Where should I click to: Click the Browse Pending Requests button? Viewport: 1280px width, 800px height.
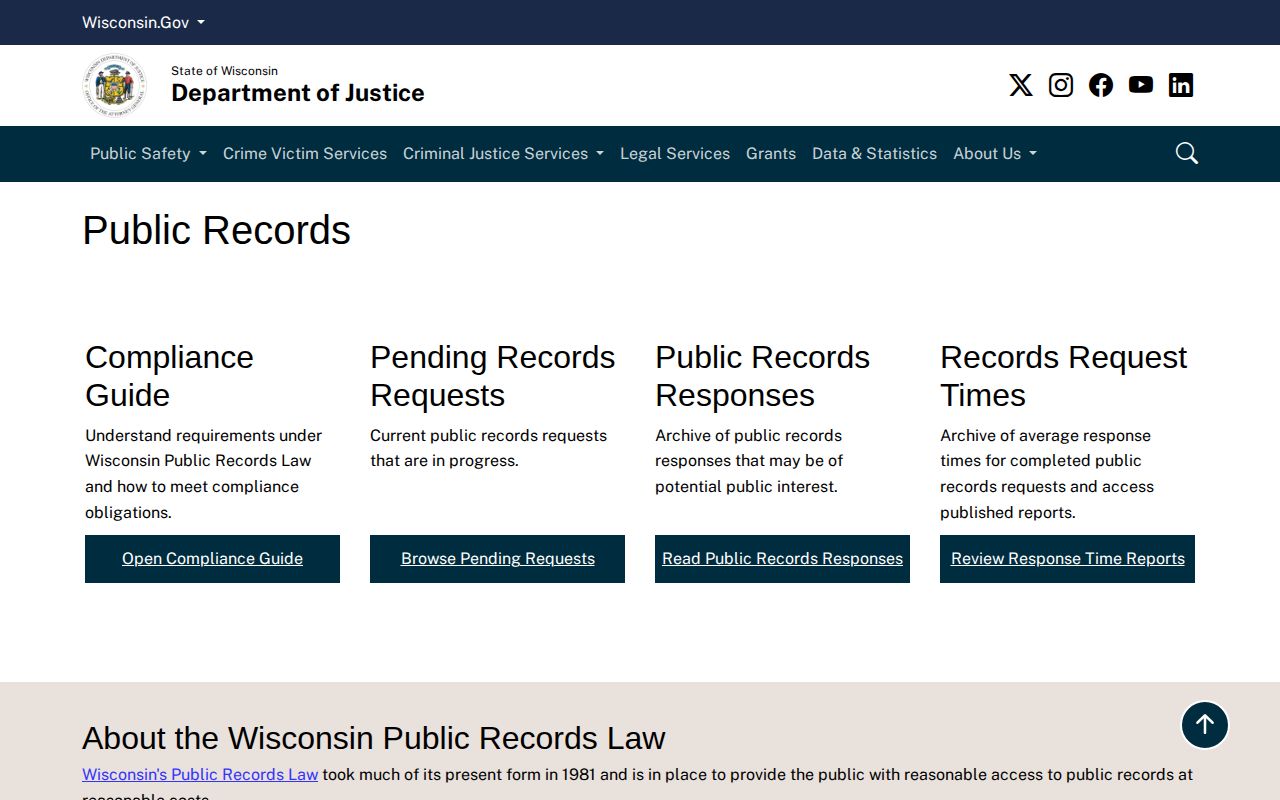click(497, 559)
